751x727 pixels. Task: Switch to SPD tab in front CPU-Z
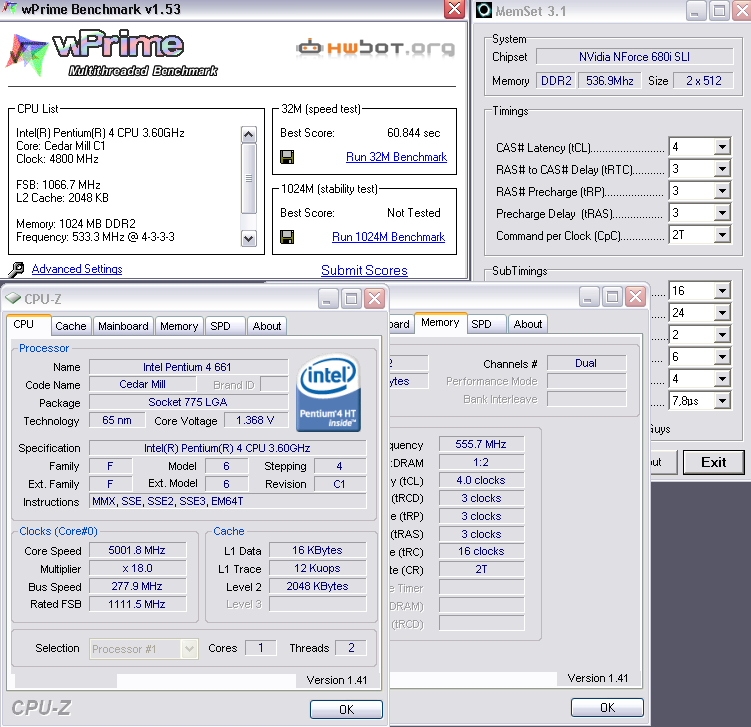point(225,326)
